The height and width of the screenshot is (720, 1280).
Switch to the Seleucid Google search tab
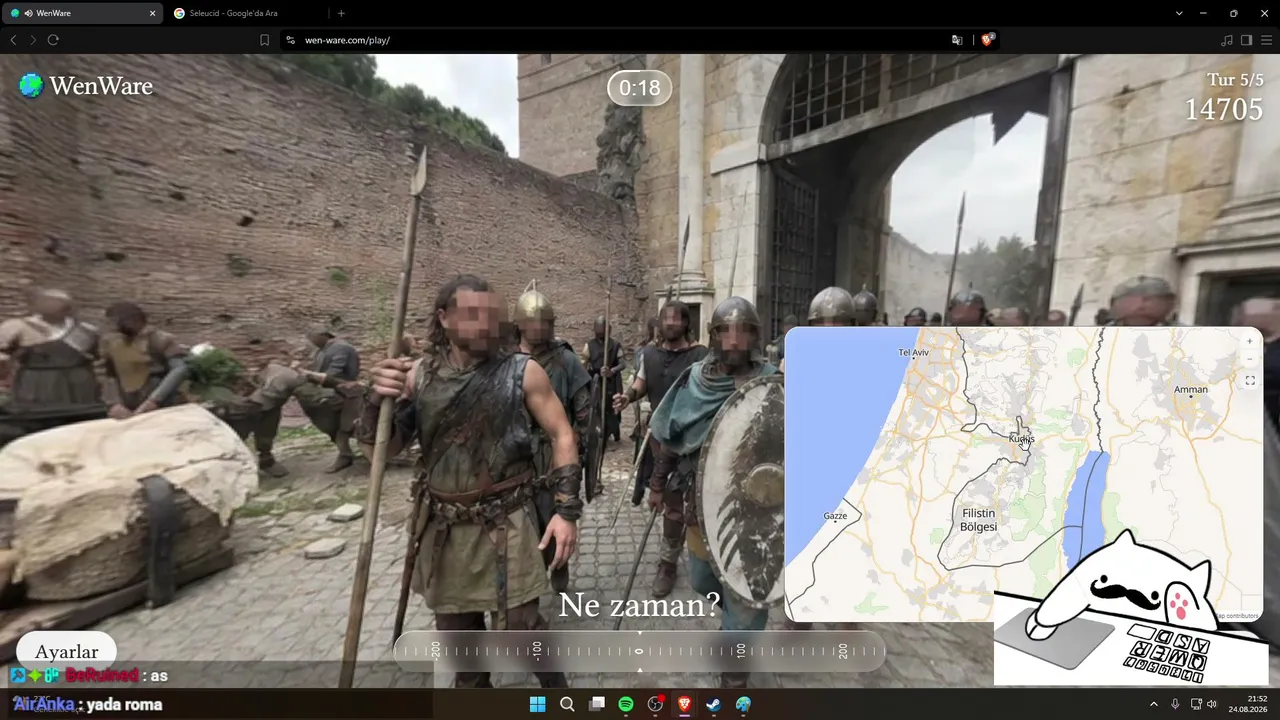(x=247, y=13)
